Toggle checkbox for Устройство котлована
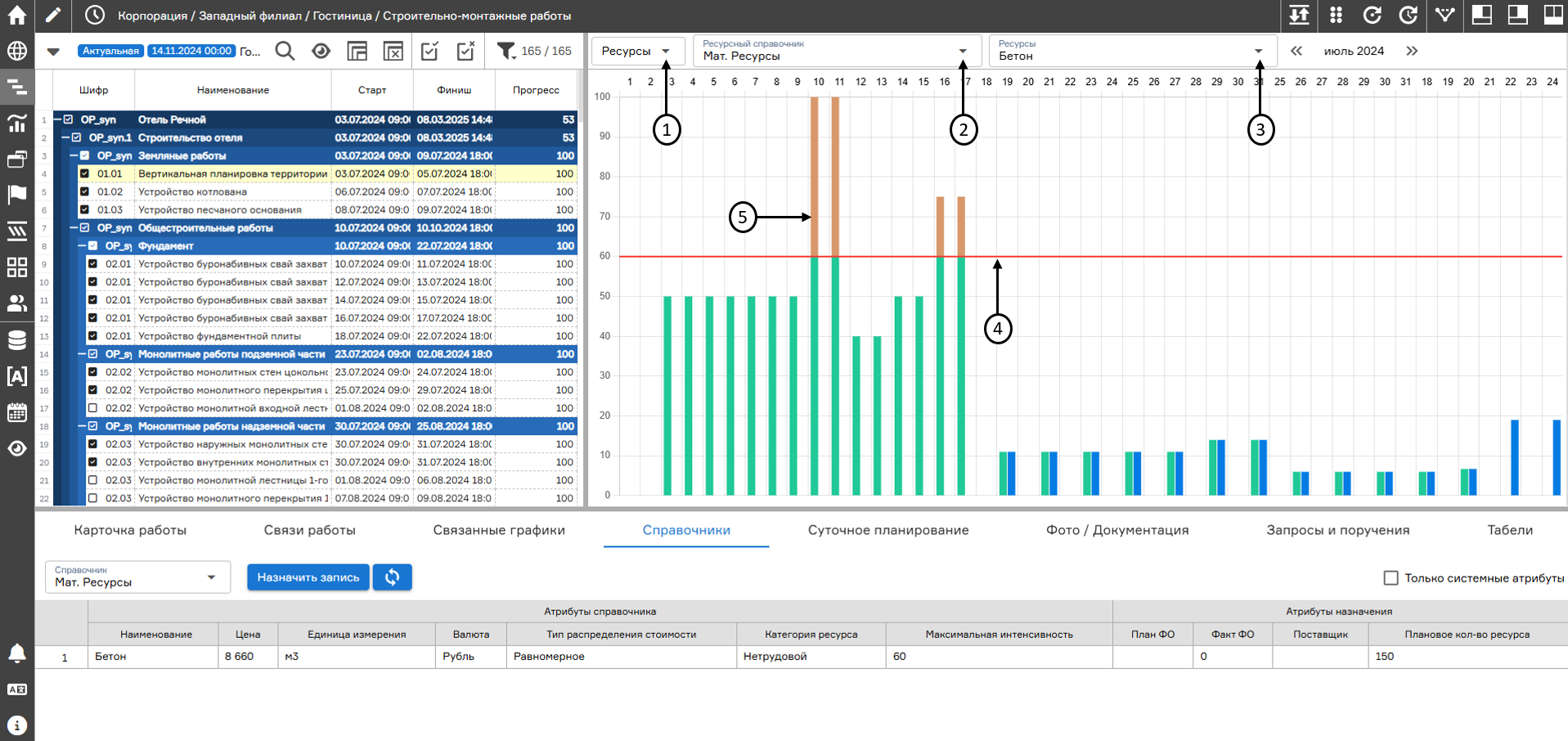The image size is (1568, 741). pos(84,191)
